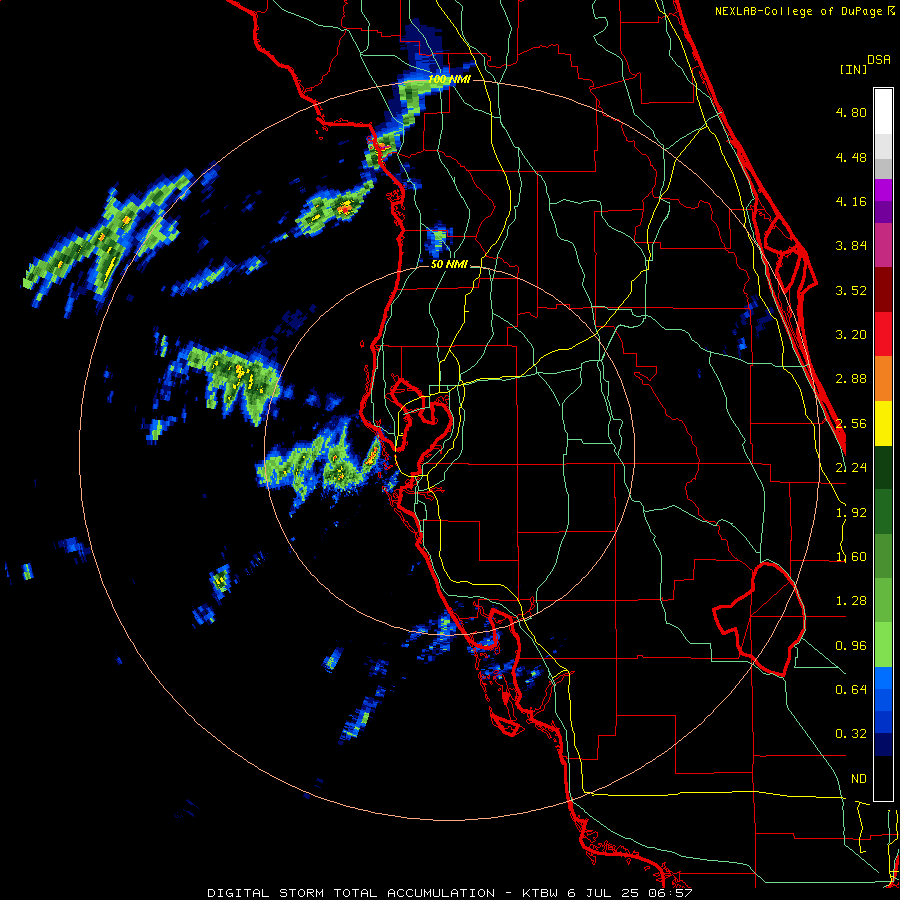Click the 0.32 scale value
The width and height of the screenshot is (900, 900).
851,734
